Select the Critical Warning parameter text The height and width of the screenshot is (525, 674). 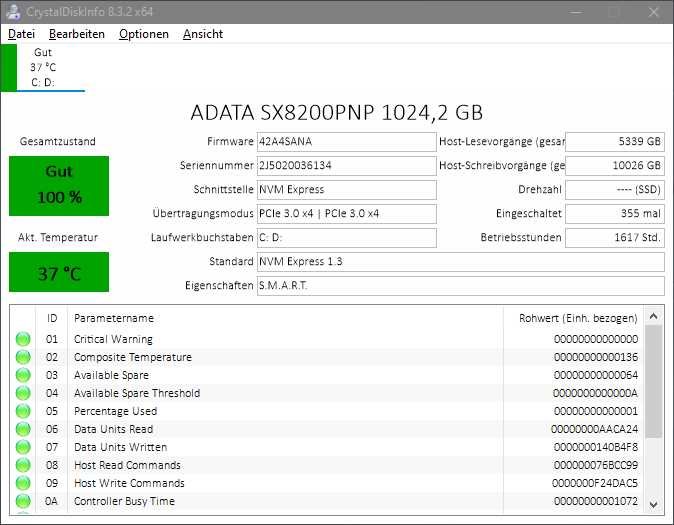[113, 339]
